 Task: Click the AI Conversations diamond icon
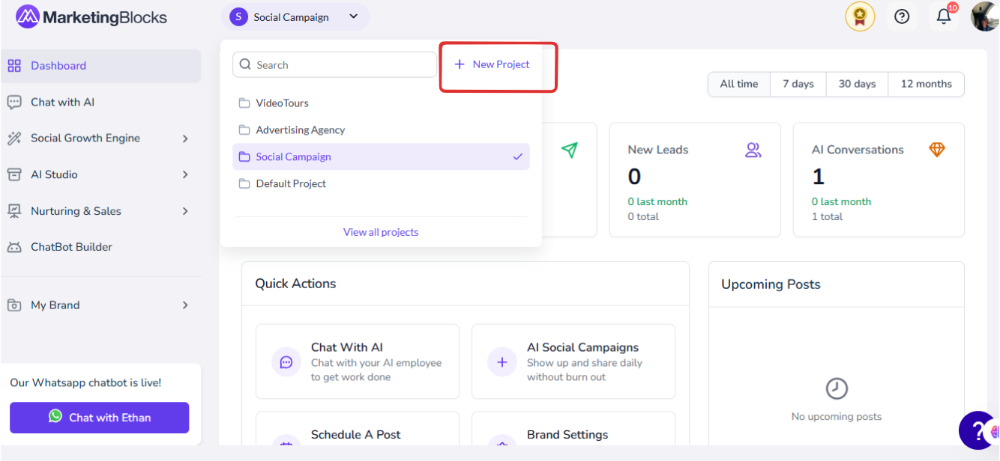(937, 150)
